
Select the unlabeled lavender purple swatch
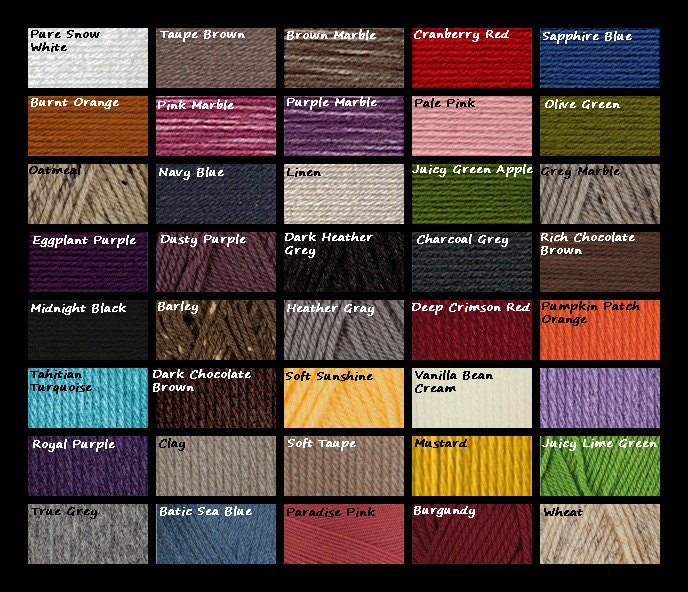pyautogui.click(x=600, y=398)
